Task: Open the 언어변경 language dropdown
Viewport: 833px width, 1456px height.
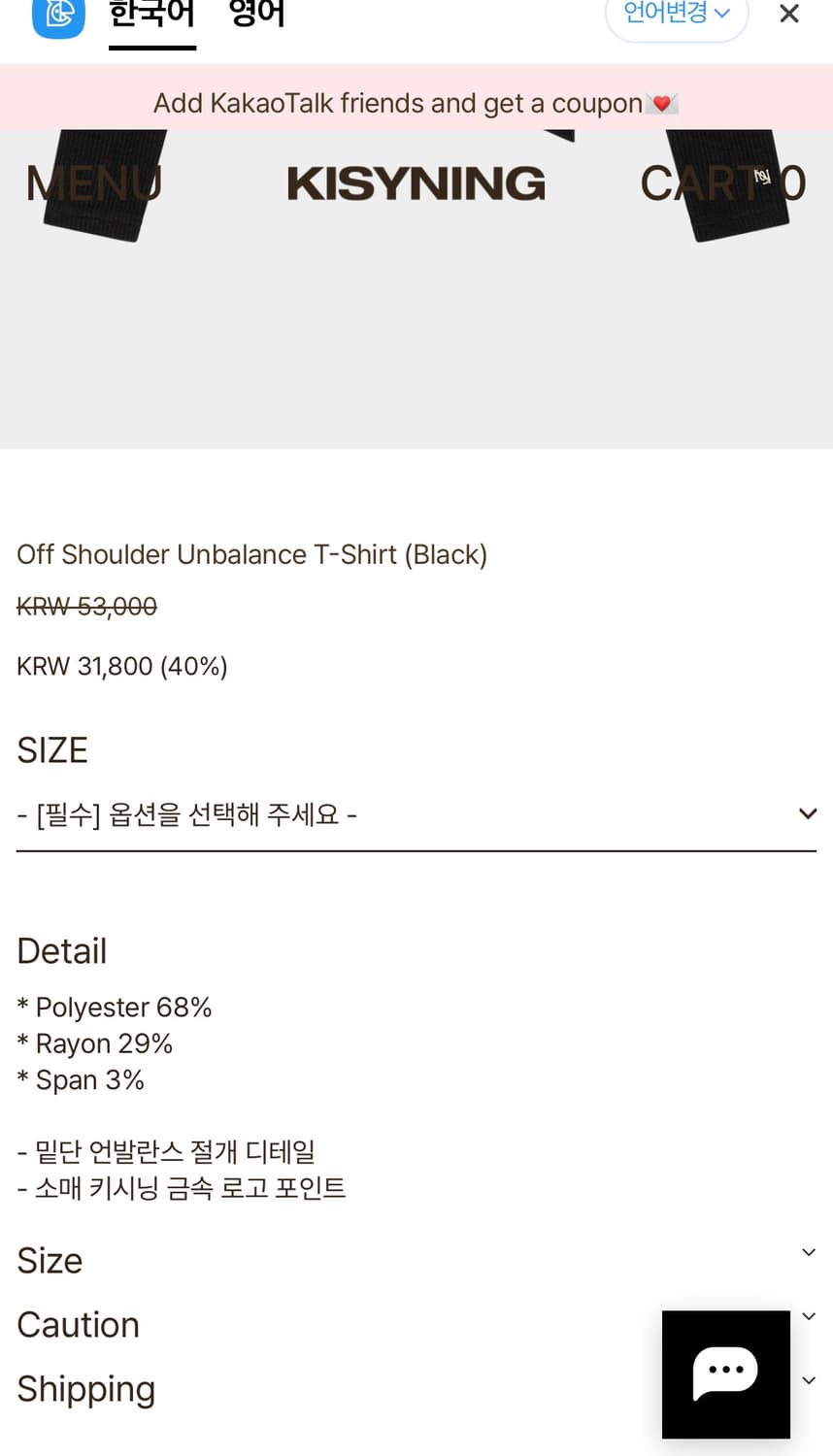Action: (677, 15)
